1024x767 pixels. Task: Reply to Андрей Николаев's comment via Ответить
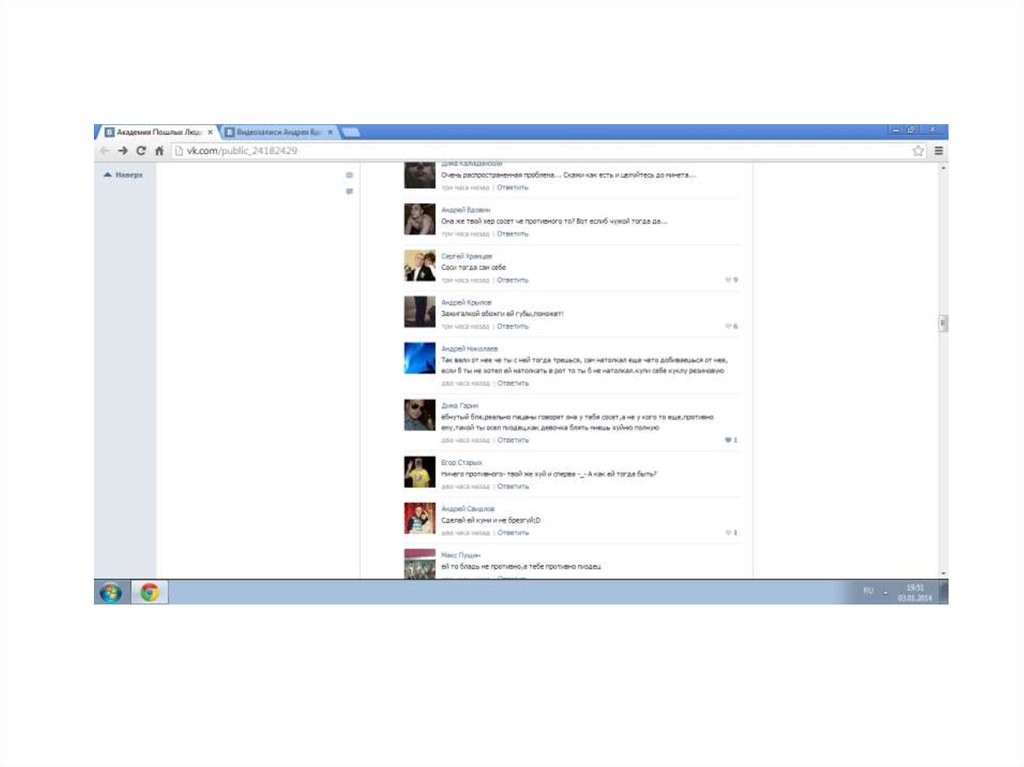[x=513, y=383]
